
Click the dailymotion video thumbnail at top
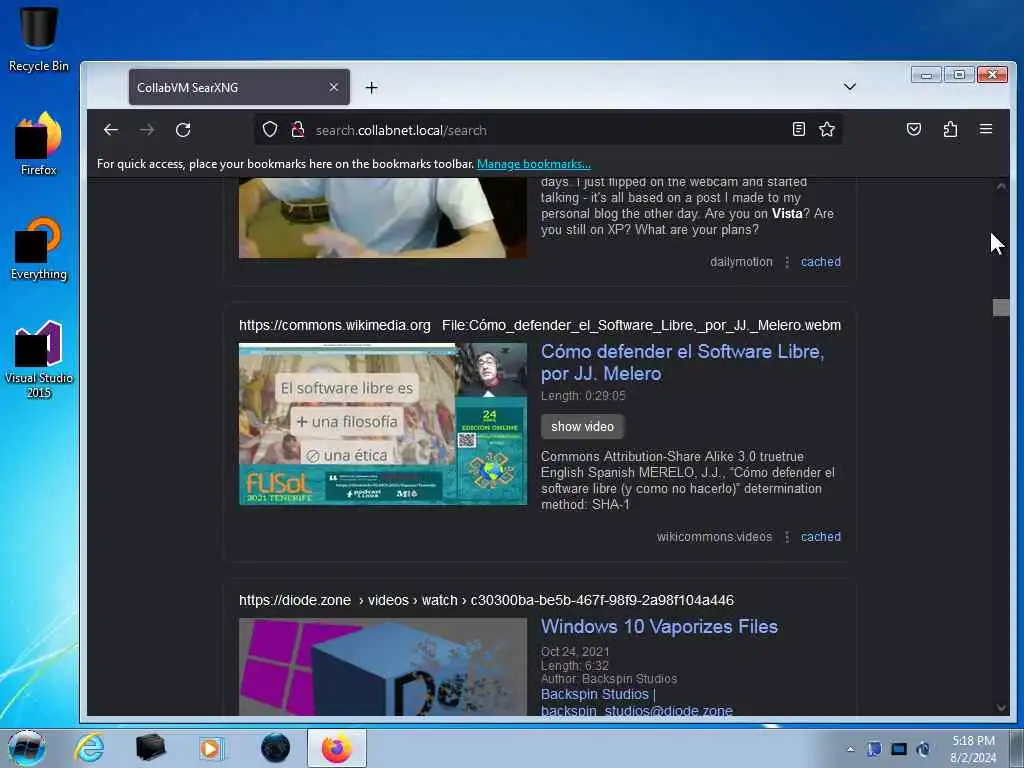tap(383, 218)
